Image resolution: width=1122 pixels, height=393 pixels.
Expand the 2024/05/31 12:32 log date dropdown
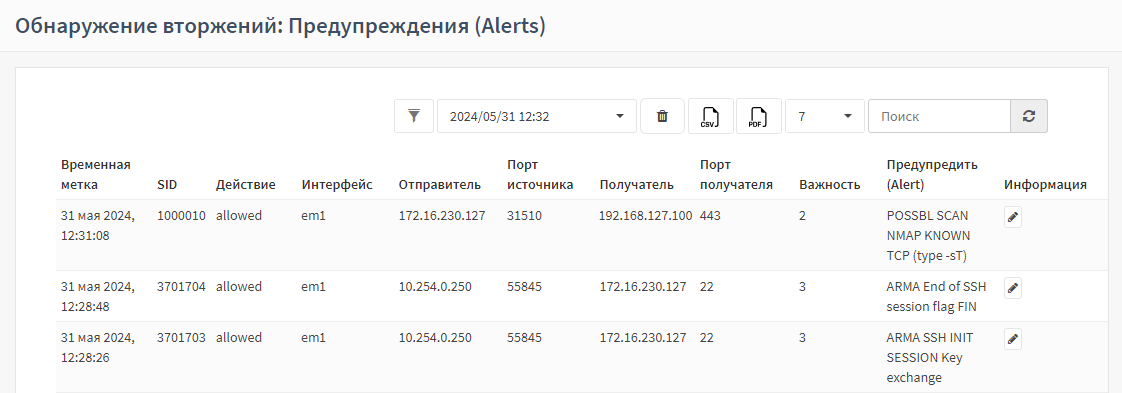537,116
